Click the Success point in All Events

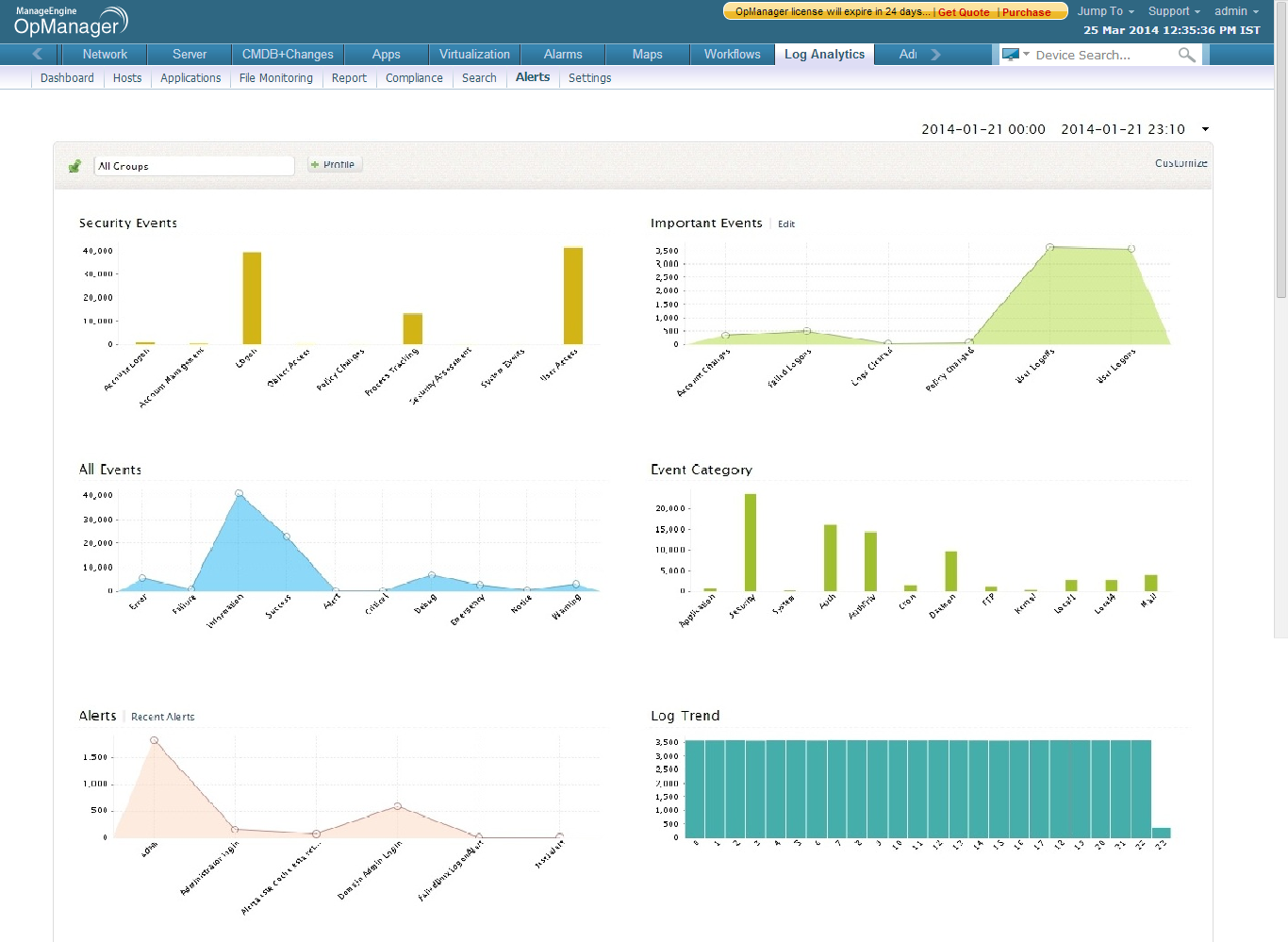[x=287, y=537]
